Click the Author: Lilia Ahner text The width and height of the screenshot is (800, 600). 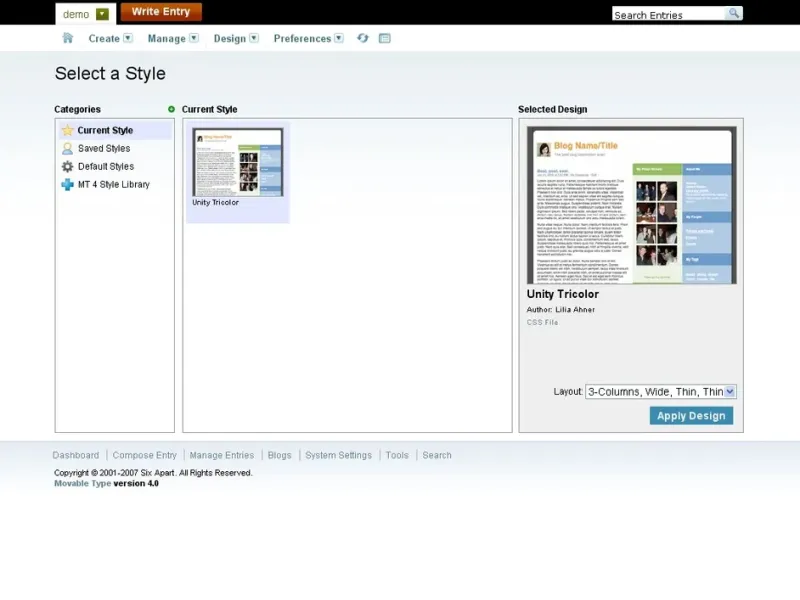point(561,310)
